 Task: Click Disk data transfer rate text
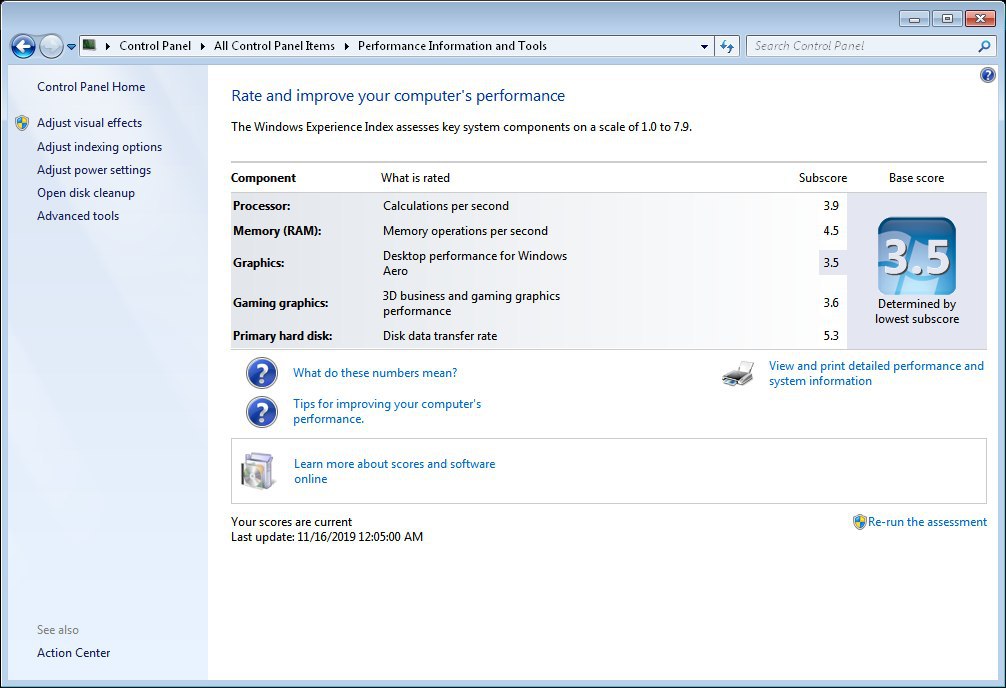(x=440, y=336)
